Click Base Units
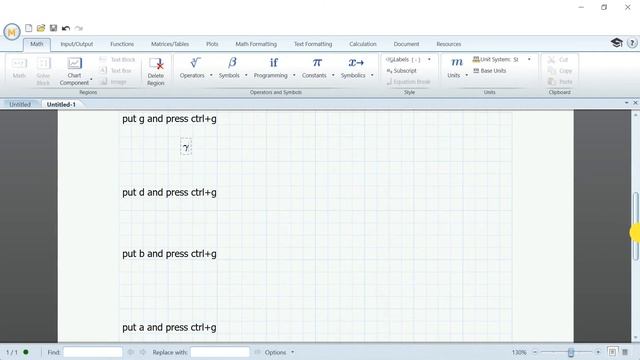 point(489,71)
